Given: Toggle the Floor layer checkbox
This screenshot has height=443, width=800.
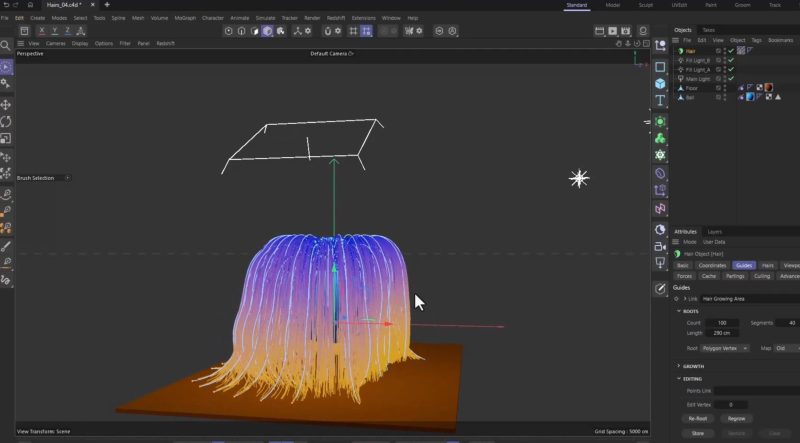Looking at the screenshot, I should pyautogui.click(x=718, y=88).
